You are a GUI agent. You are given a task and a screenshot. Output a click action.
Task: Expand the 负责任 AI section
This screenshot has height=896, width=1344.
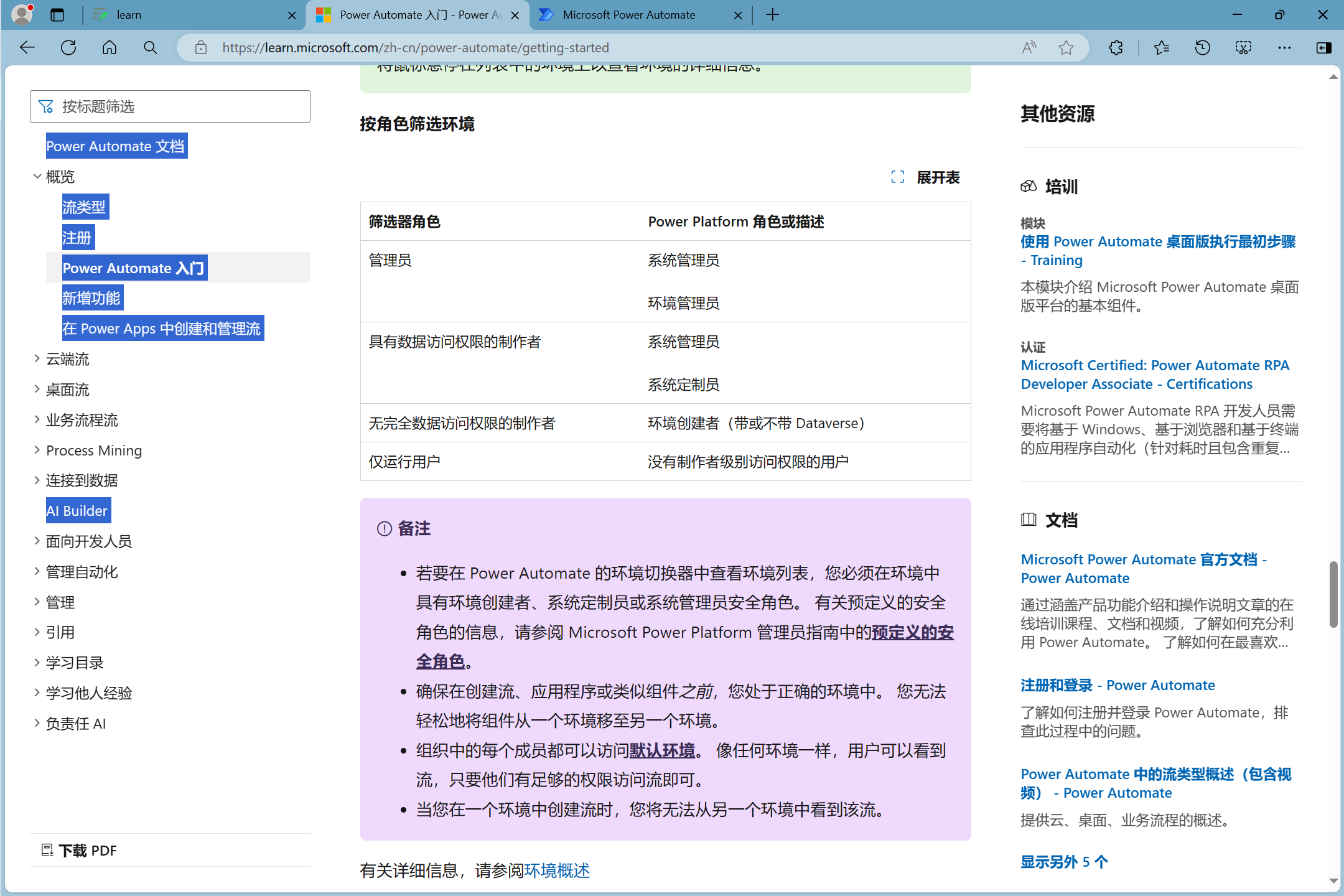[37, 722]
